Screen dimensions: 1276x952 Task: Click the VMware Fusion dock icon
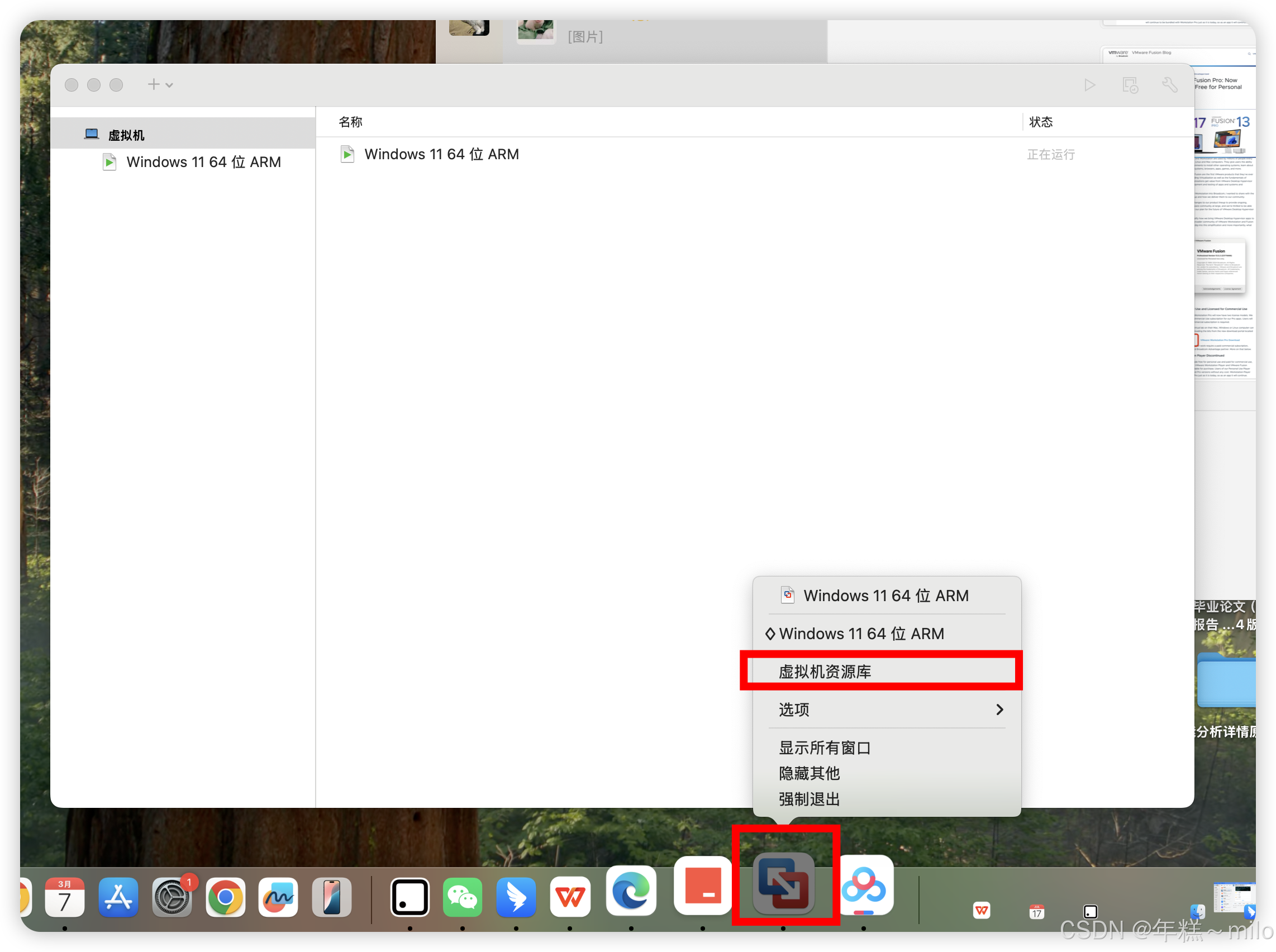(783, 884)
